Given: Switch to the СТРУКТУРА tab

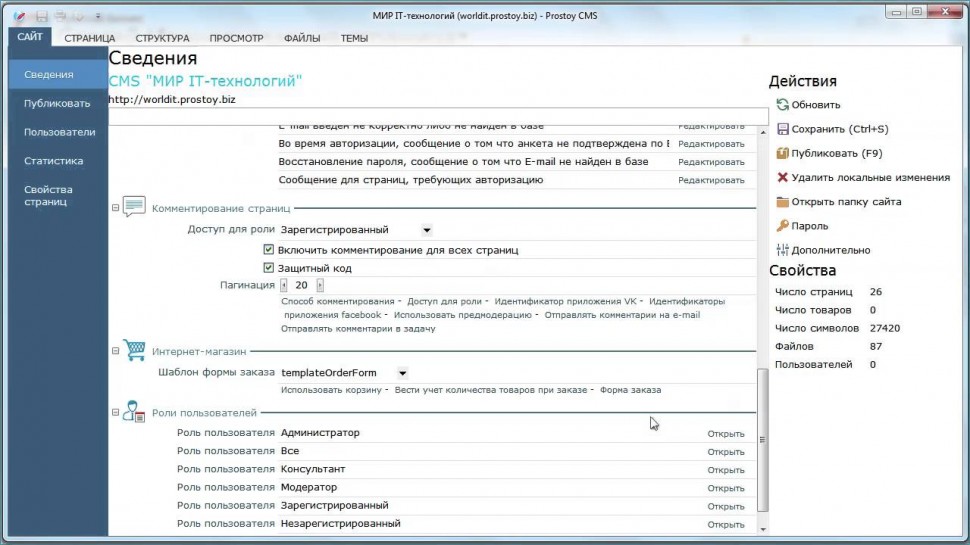Looking at the screenshot, I should [162, 38].
